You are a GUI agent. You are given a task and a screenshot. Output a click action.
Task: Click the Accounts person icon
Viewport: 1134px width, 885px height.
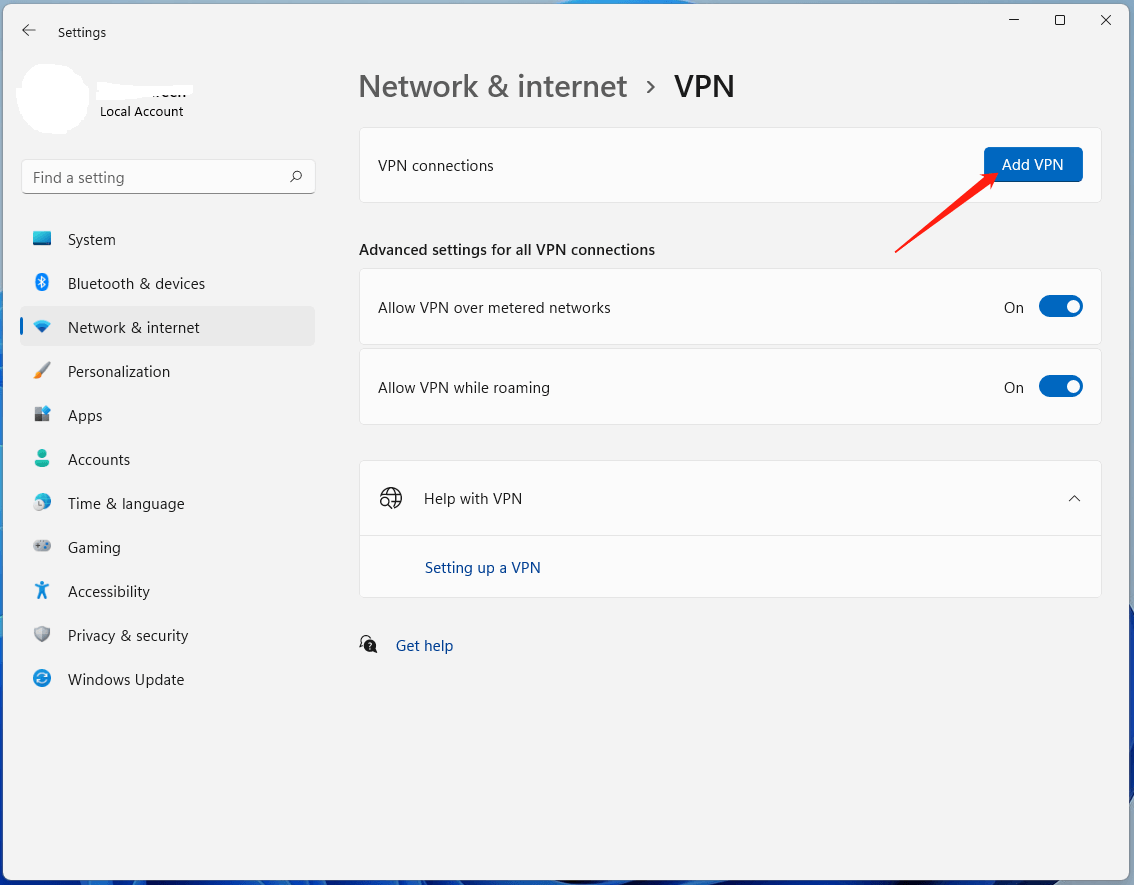coord(42,458)
